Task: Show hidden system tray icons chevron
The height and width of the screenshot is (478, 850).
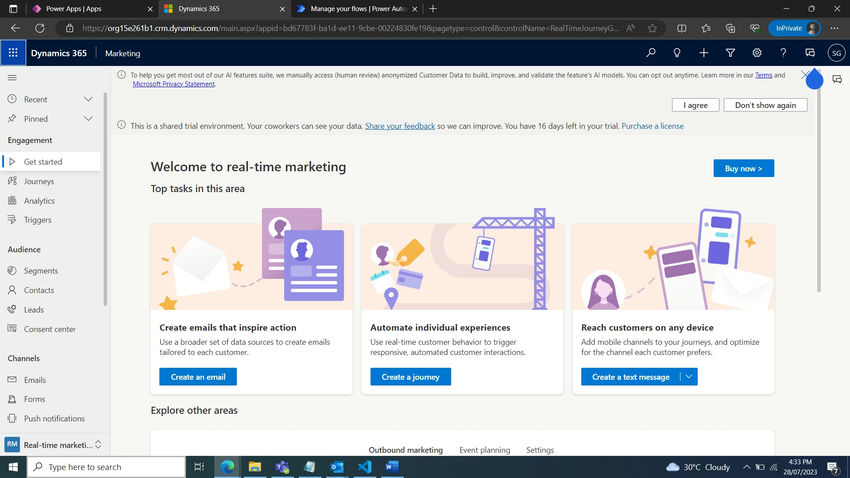Action: coord(746,467)
